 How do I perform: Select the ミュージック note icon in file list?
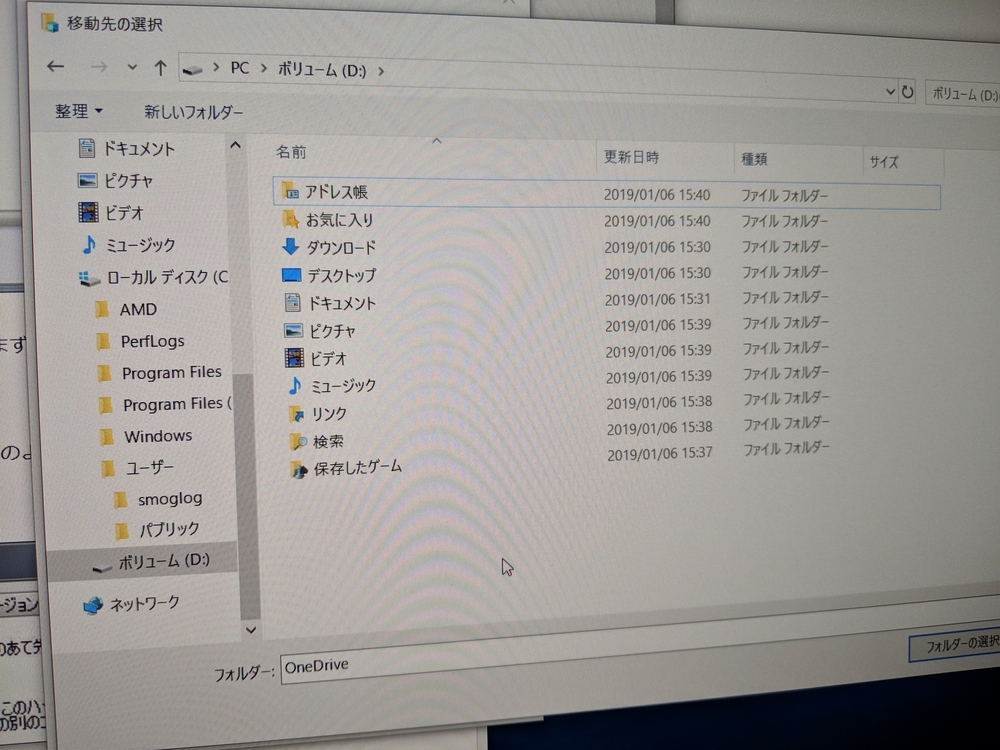pos(295,385)
